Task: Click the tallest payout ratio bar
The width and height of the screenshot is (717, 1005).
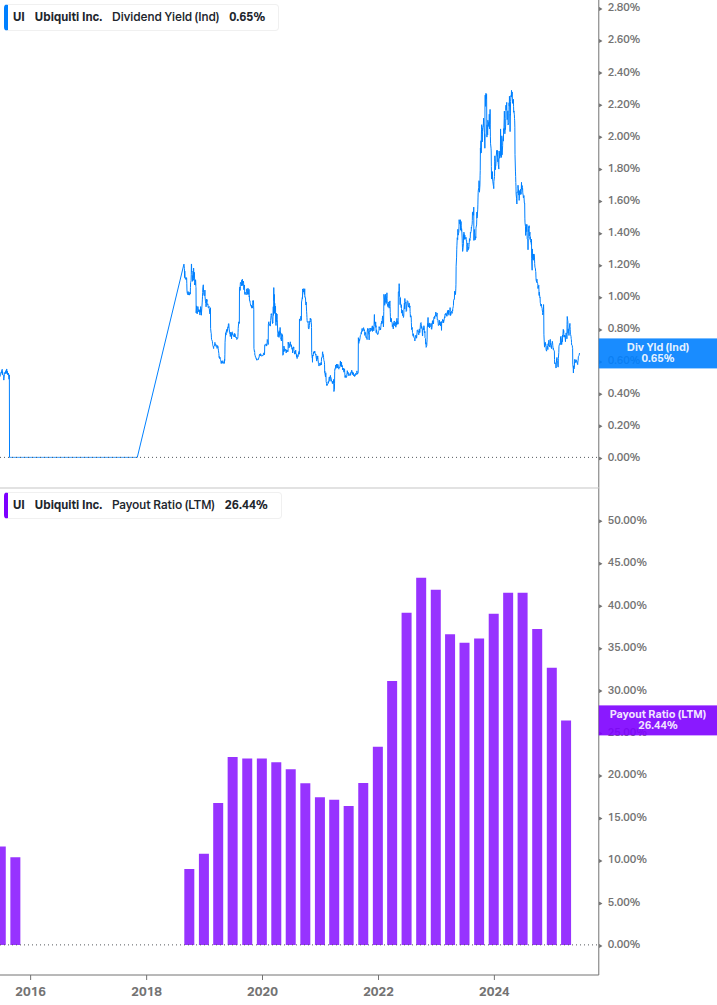Action: coord(421,761)
